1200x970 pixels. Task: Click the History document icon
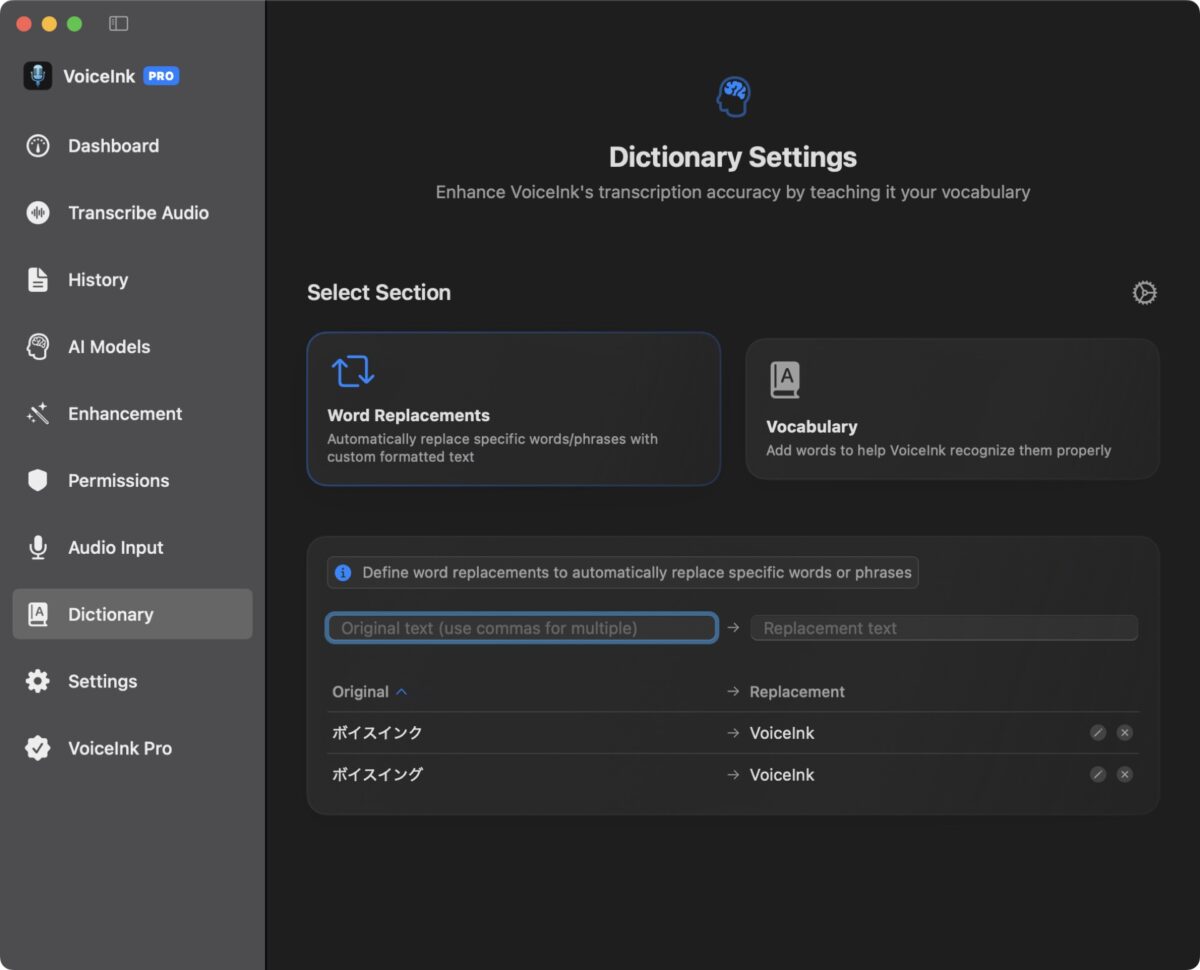pyautogui.click(x=38, y=280)
